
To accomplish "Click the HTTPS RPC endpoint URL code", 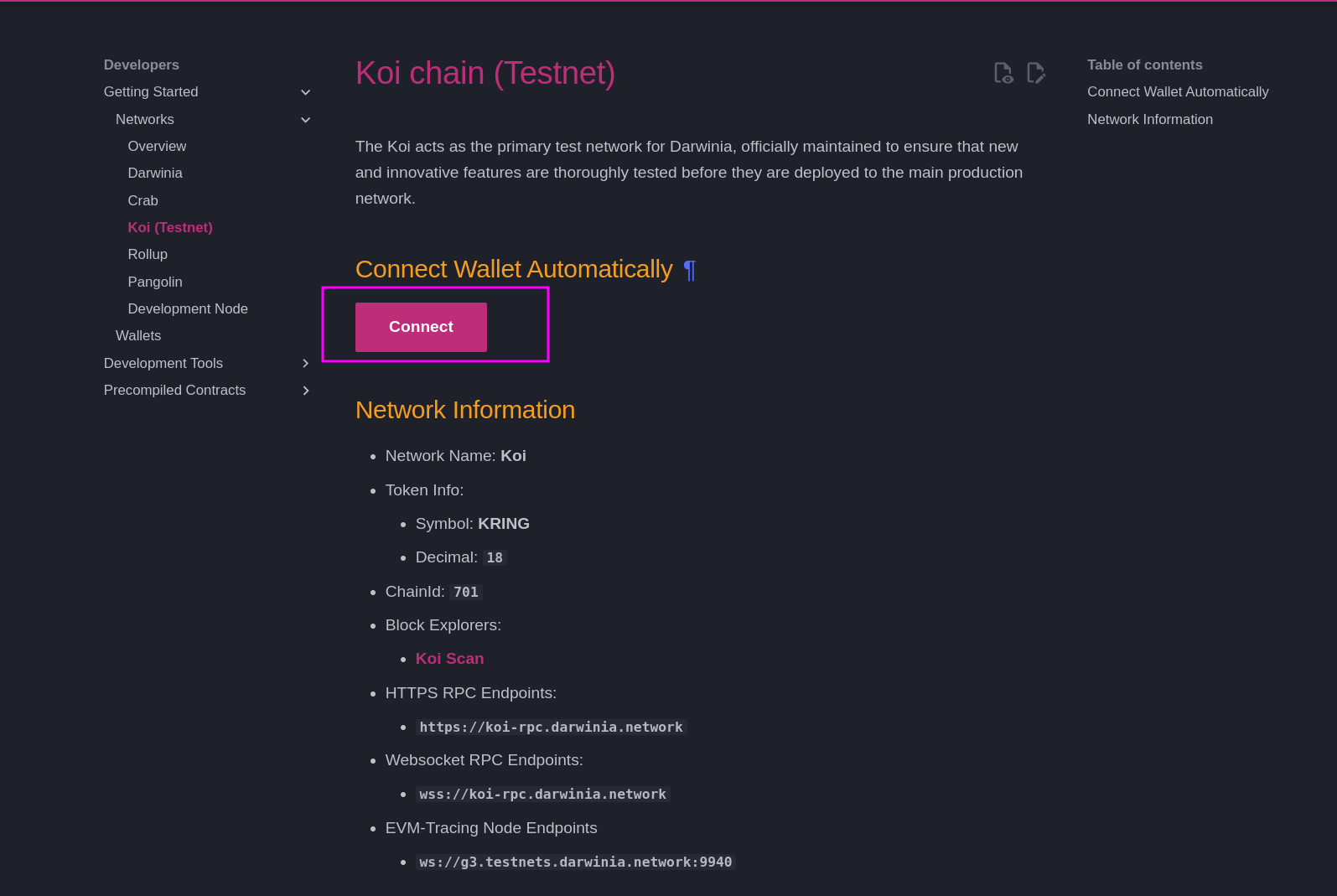I will pyautogui.click(x=551, y=727).
